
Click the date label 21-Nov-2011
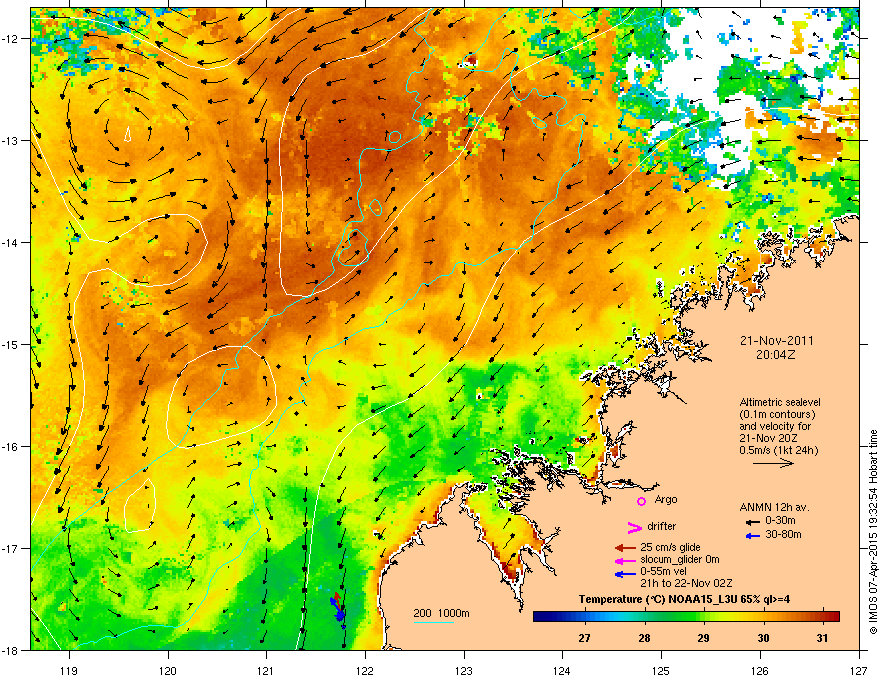[x=776, y=341]
